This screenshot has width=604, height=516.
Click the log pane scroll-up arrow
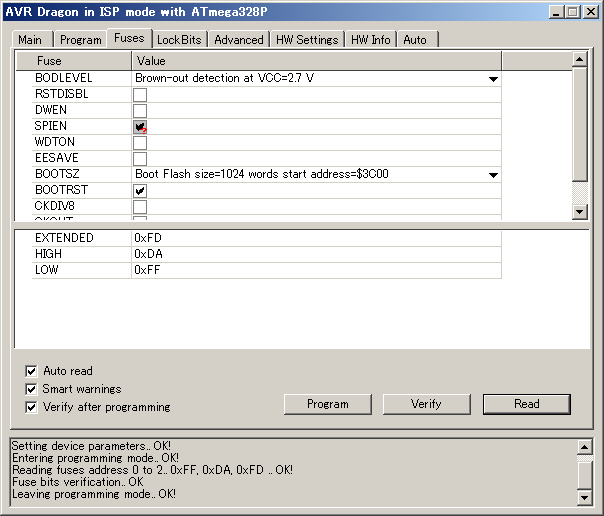point(584,447)
